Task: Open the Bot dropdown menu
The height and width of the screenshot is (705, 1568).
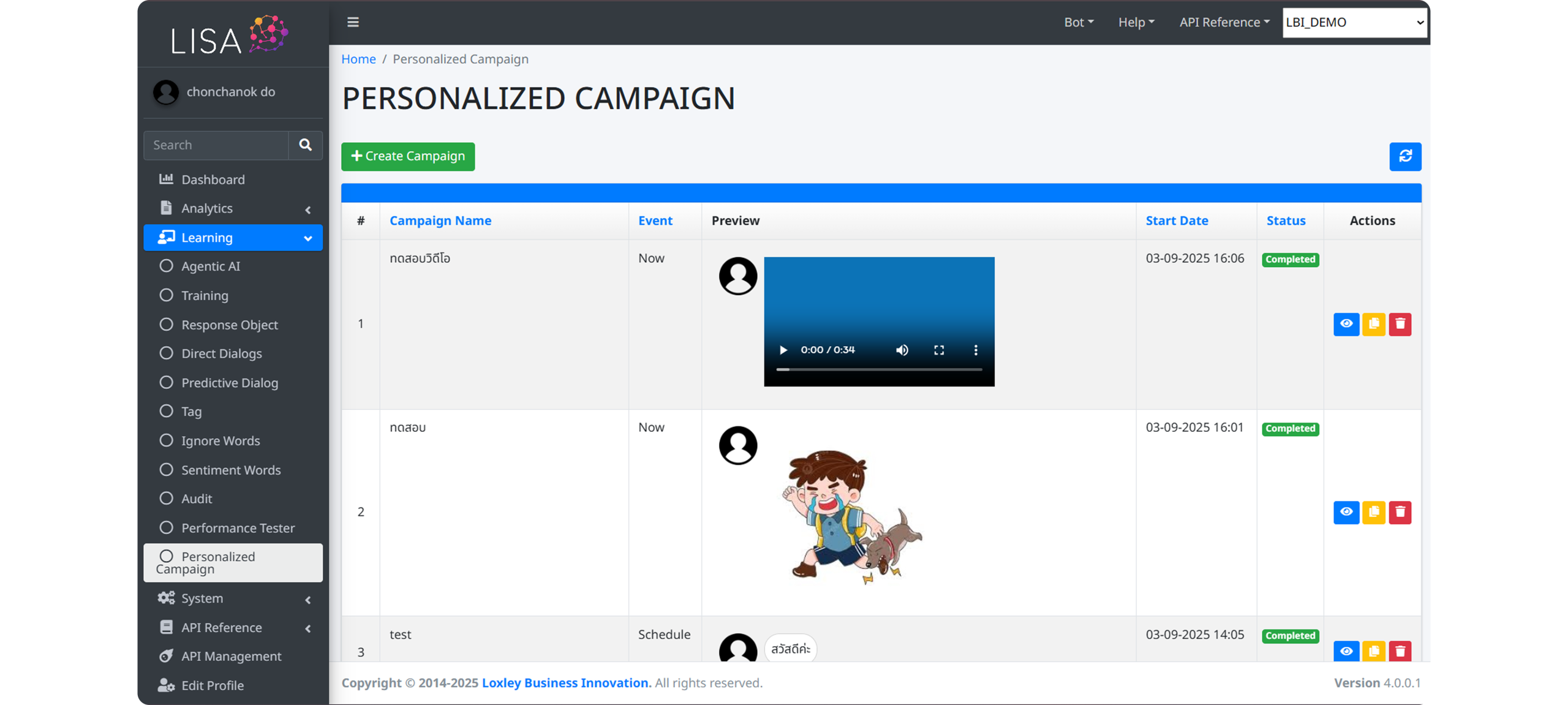Action: 1078,23
